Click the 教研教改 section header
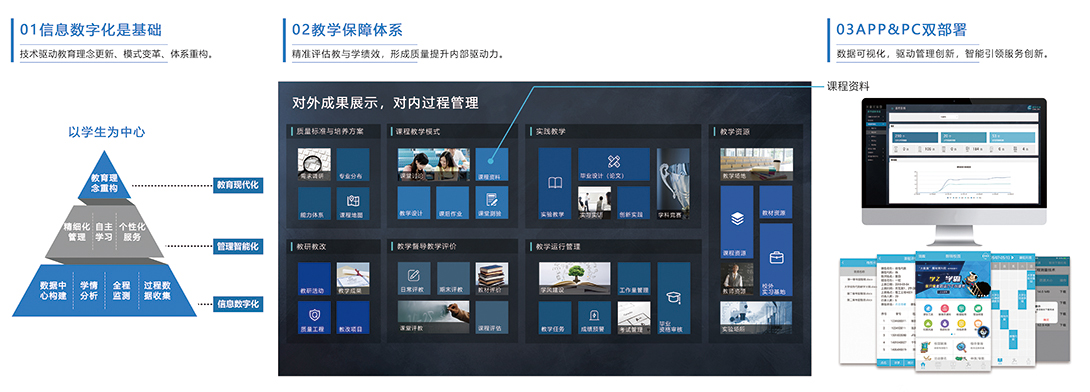 [334, 246]
